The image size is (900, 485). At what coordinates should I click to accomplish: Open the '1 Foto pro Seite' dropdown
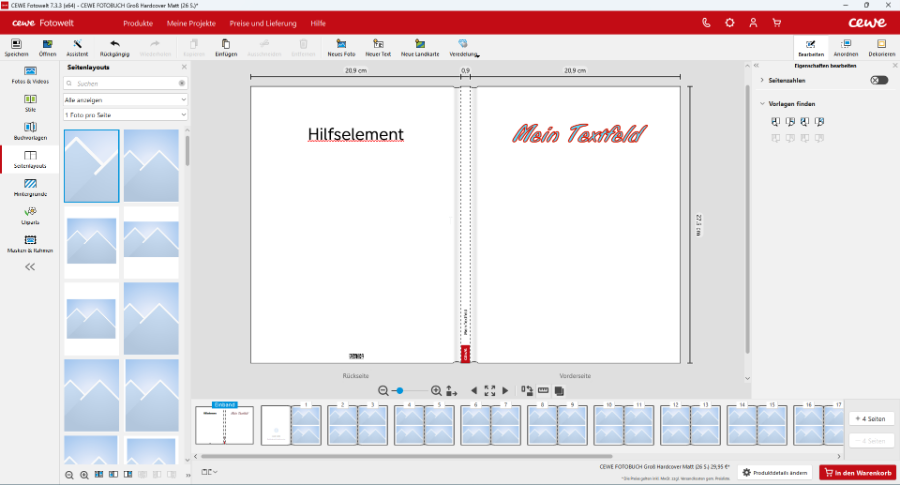[125, 115]
